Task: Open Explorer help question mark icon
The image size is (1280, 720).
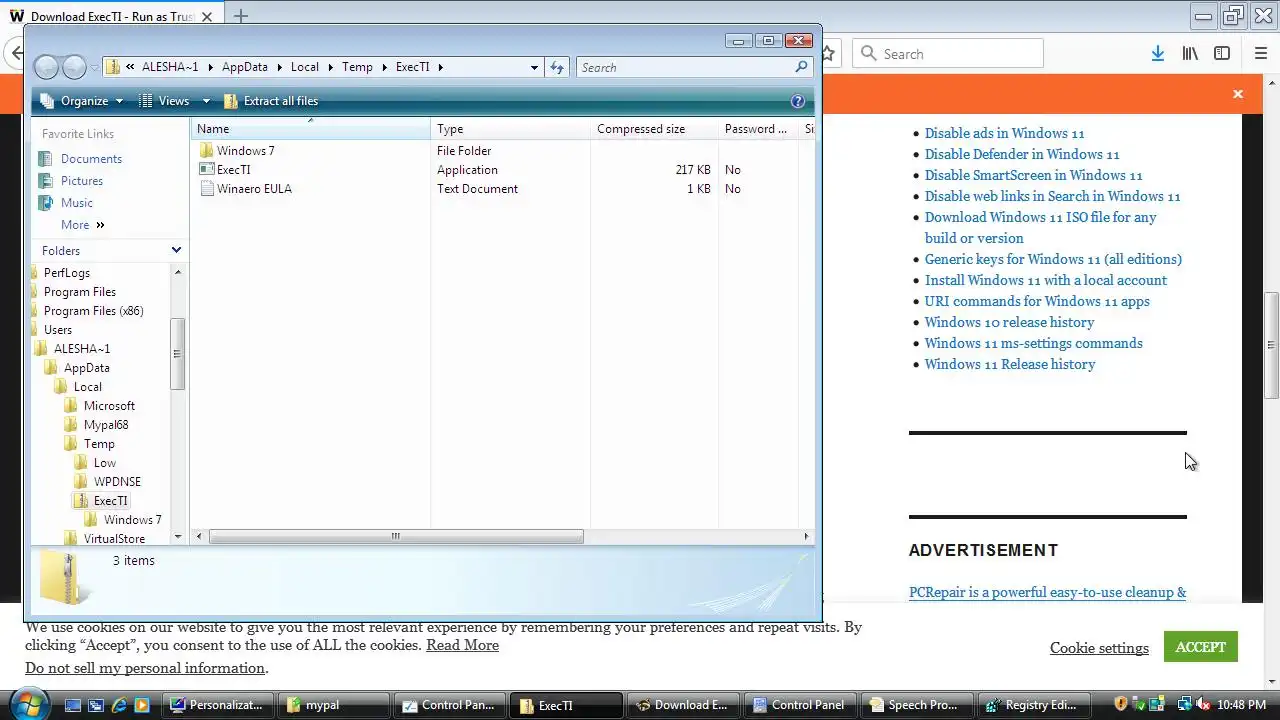Action: coord(798,101)
